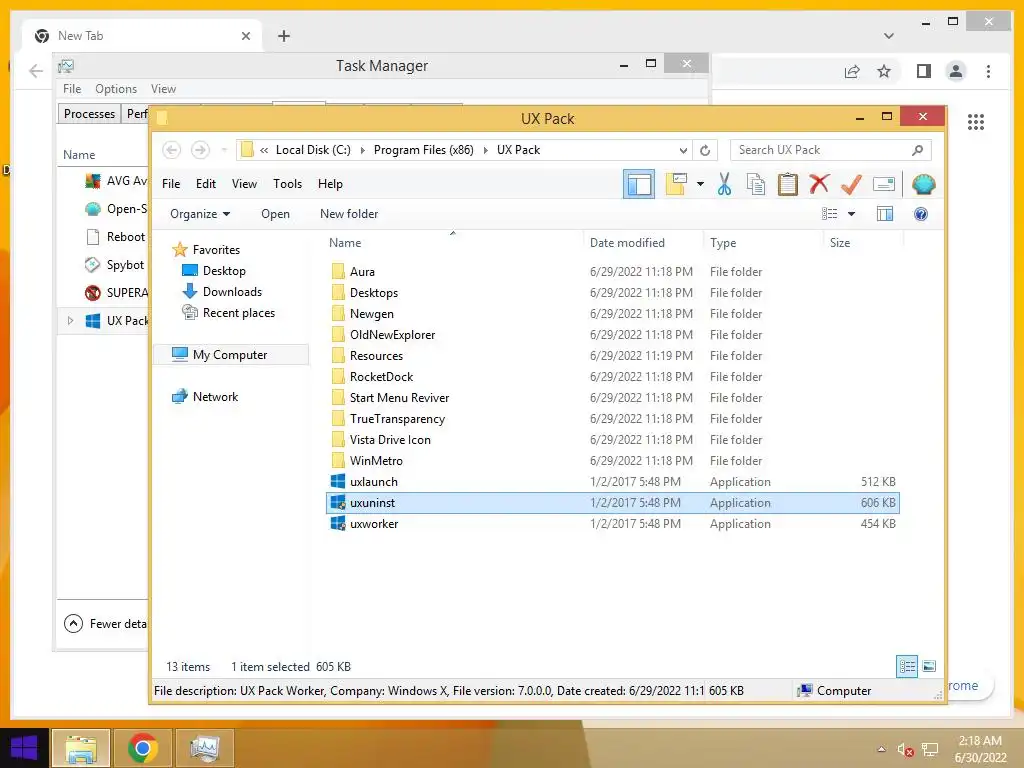The height and width of the screenshot is (768, 1024).
Task: Open dropdown arrow beside folder views icon
Action: point(700,184)
